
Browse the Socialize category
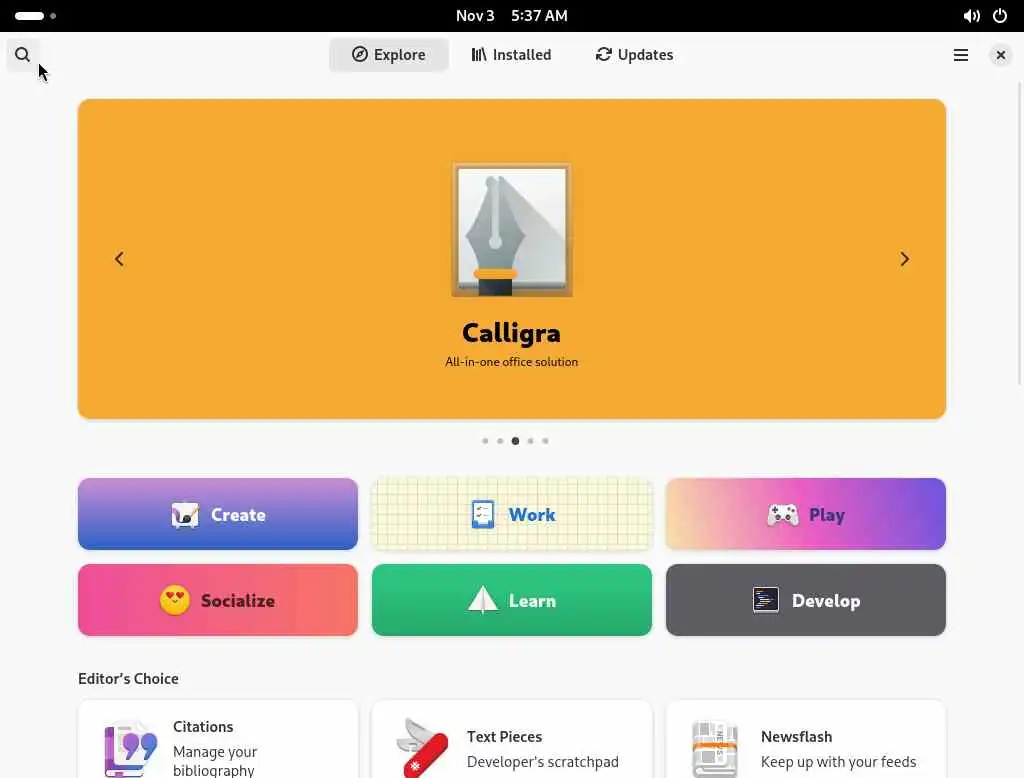click(217, 600)
